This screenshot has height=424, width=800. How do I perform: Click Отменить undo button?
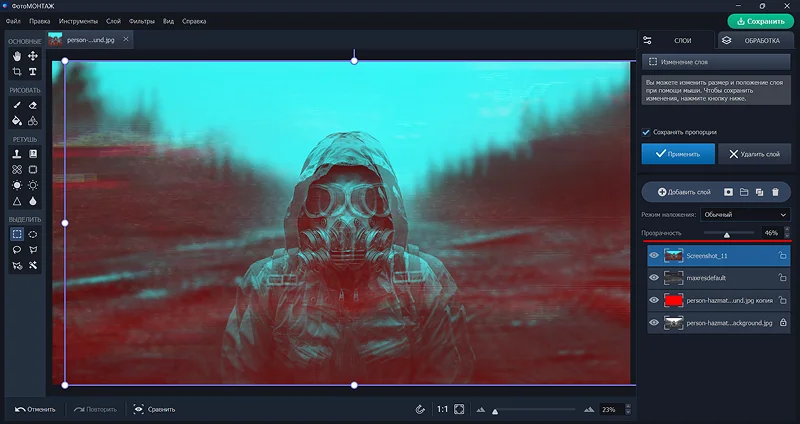click(35, 409)
